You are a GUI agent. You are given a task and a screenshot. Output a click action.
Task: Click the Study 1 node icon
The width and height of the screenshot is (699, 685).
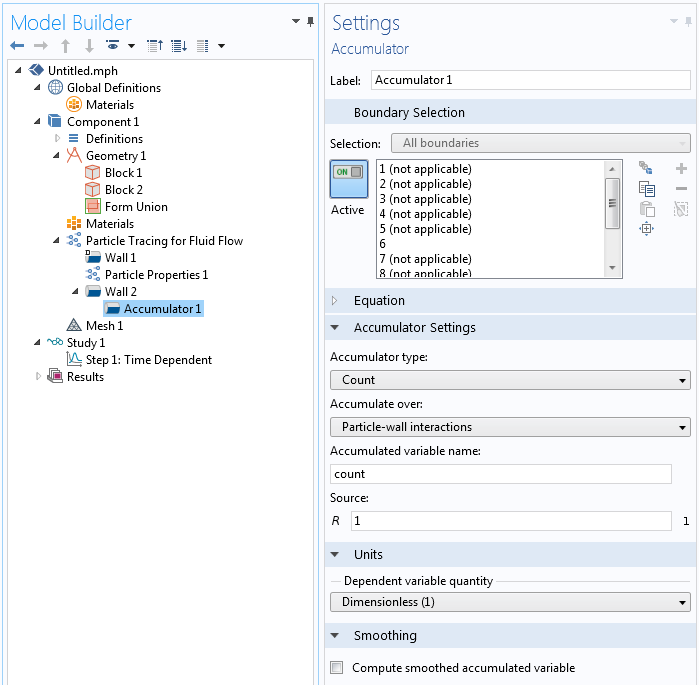(x=55, y=342)
